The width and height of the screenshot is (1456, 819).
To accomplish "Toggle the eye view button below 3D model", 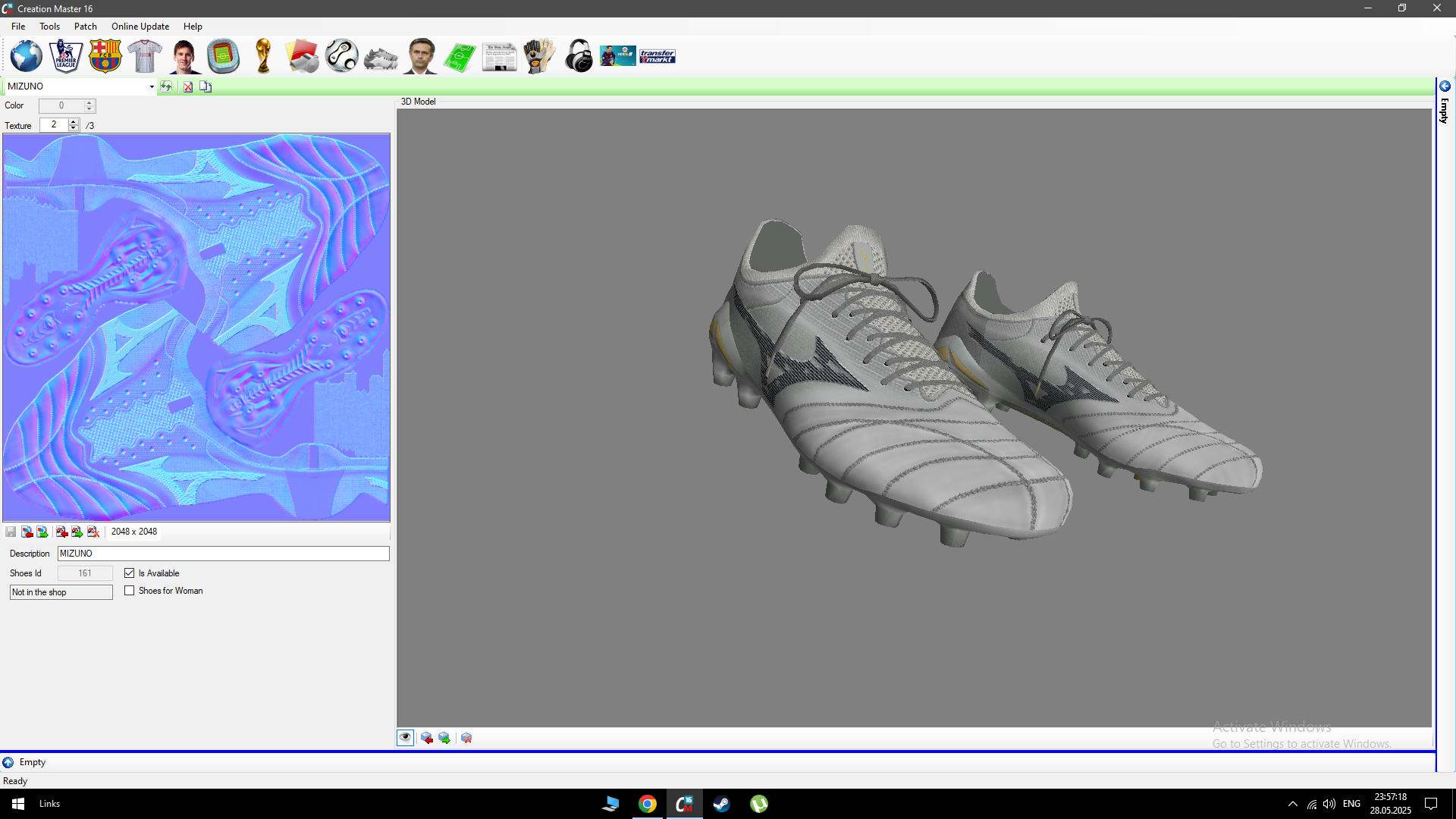I will (x=406, y=738).
